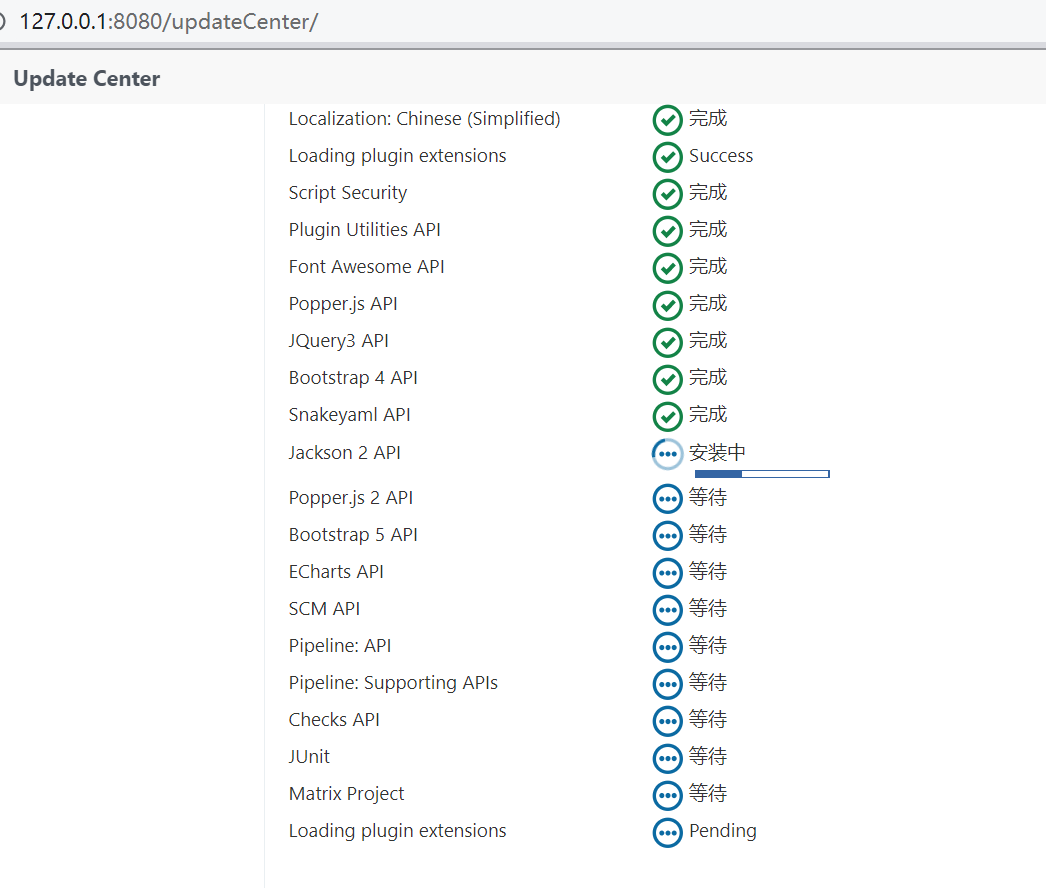
Task: Select the Pipeline: API plugin name
Action: 340,646
